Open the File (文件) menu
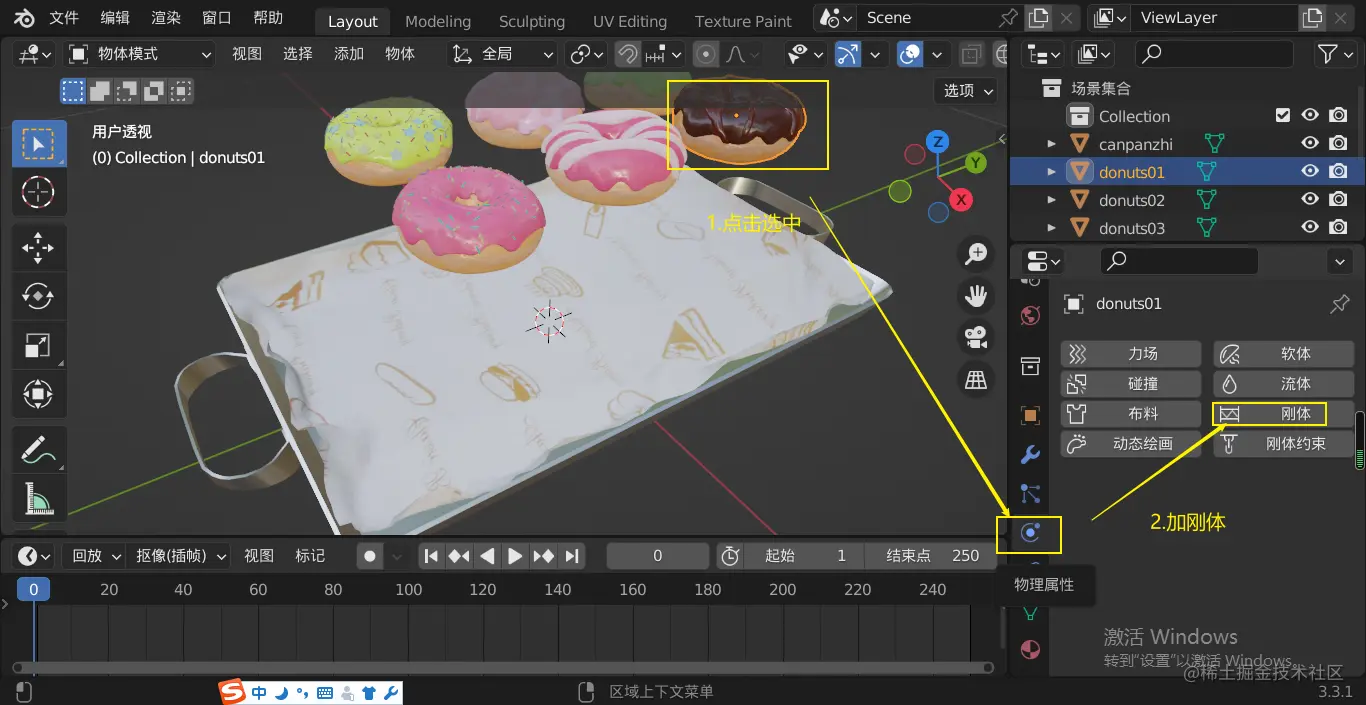 [64, 18]
